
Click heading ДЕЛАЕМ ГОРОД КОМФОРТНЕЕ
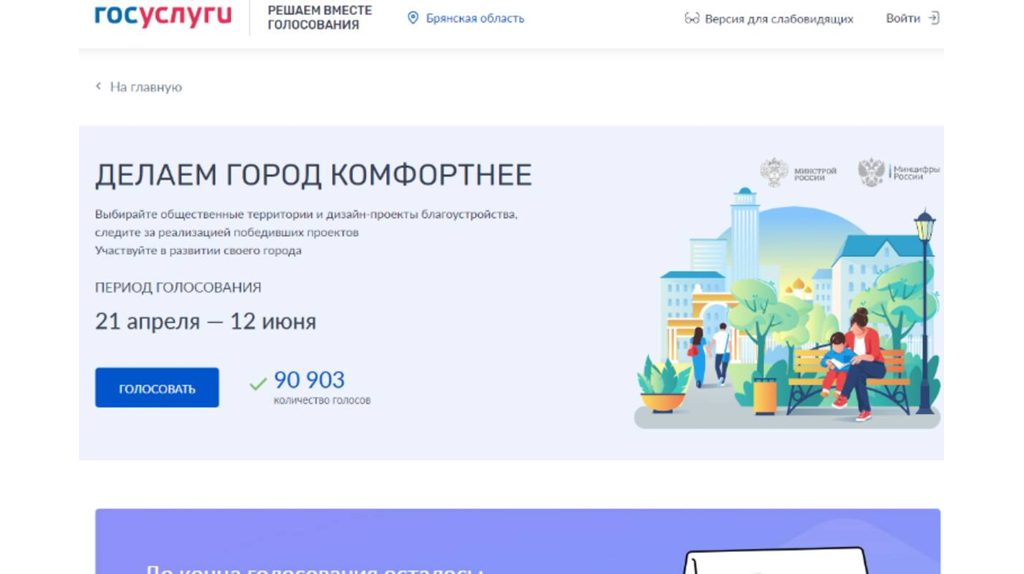[313, 175]
